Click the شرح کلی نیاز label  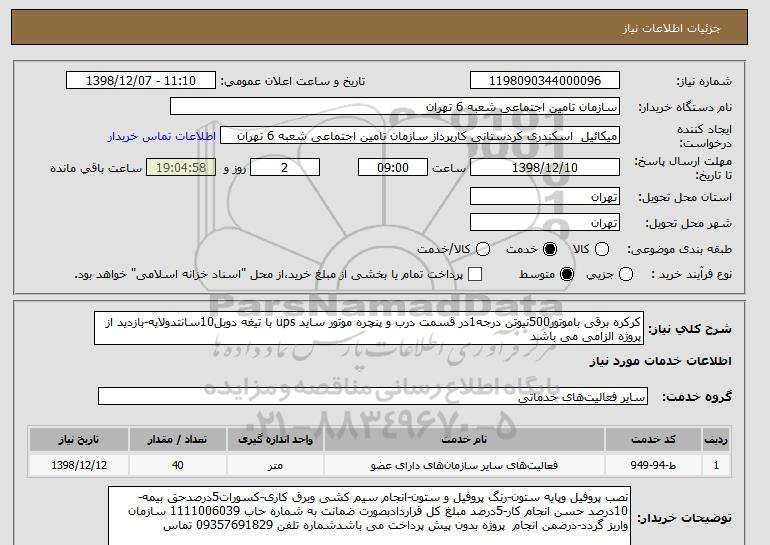click(690, 328)
